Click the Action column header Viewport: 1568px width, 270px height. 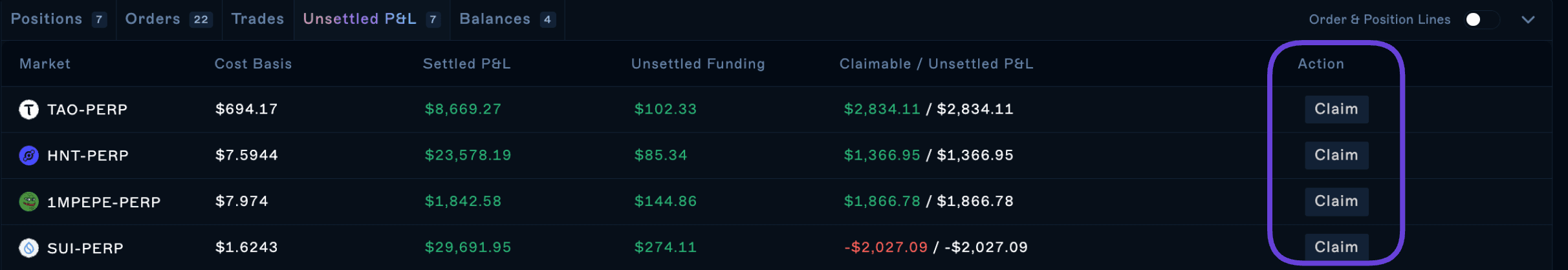point(1321,64)
